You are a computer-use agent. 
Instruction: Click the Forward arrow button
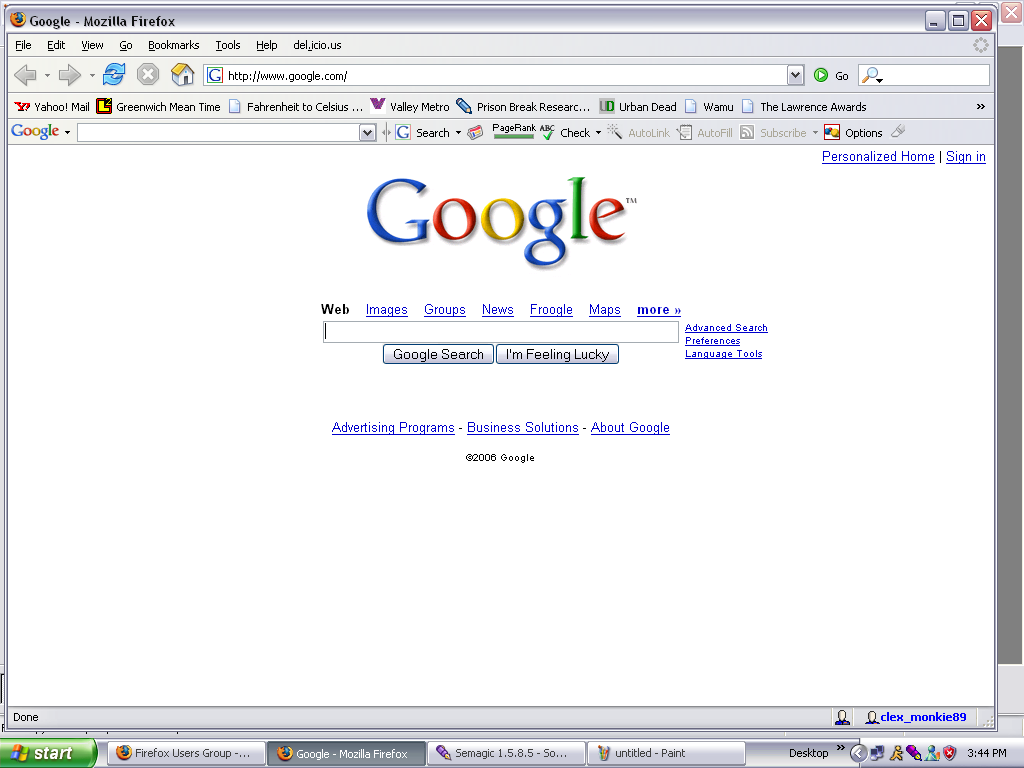[x=69, y=75]
